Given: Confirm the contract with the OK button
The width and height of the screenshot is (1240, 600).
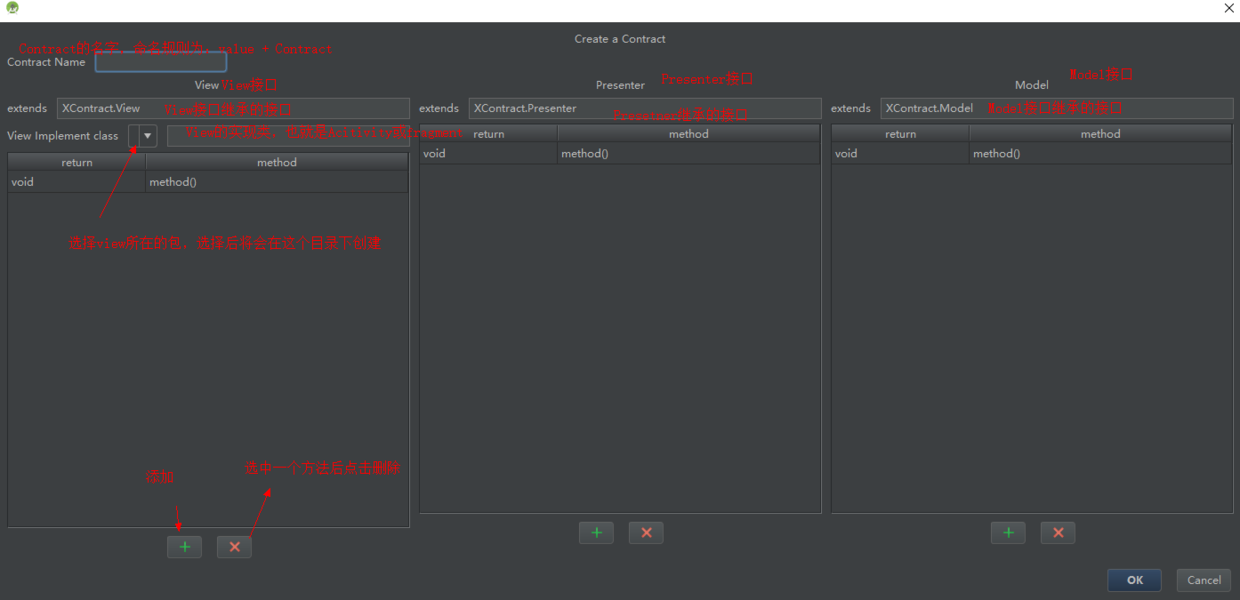Looking at the screenshot, I should [x=1134, y=580].
